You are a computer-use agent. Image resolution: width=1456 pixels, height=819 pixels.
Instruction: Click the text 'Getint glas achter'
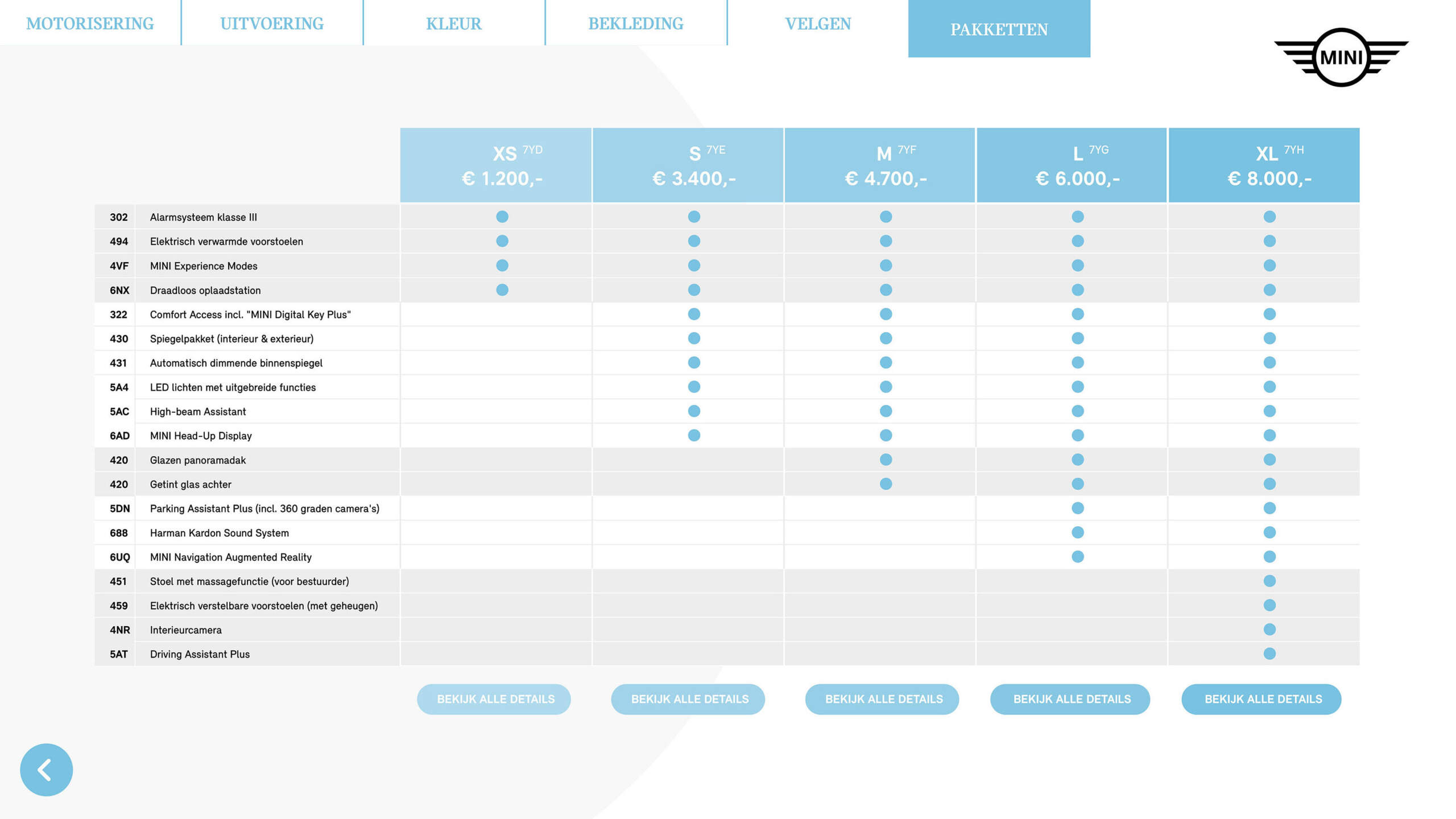point(191,485)
